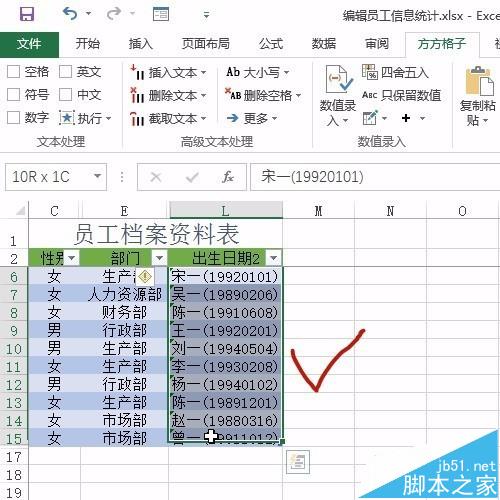Viewport: 500px width, 500px height.
Task: Click row header 12
Action: (14, 385)
